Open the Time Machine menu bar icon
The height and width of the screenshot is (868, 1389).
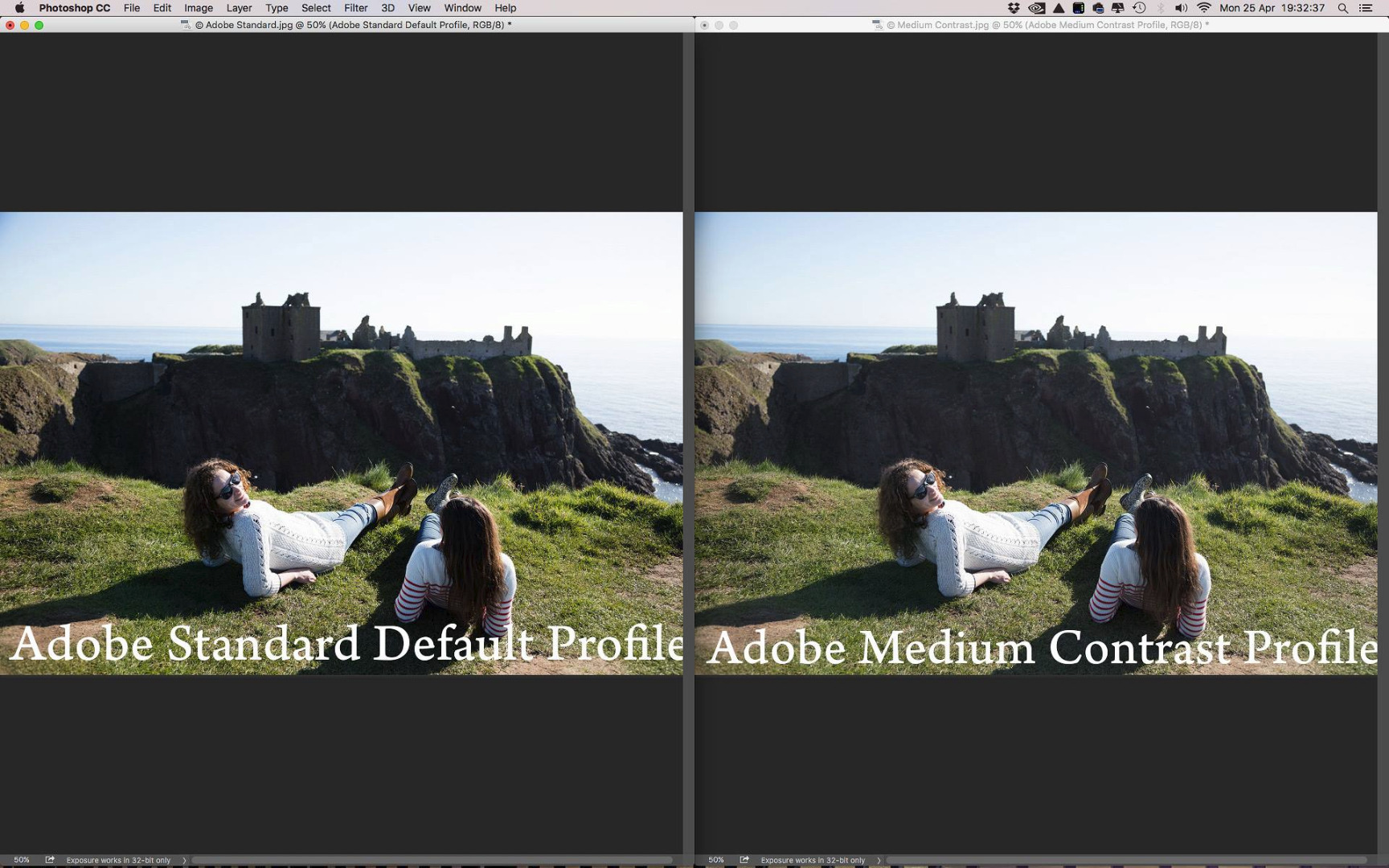pyautogui.click(x=1139, y=8)
